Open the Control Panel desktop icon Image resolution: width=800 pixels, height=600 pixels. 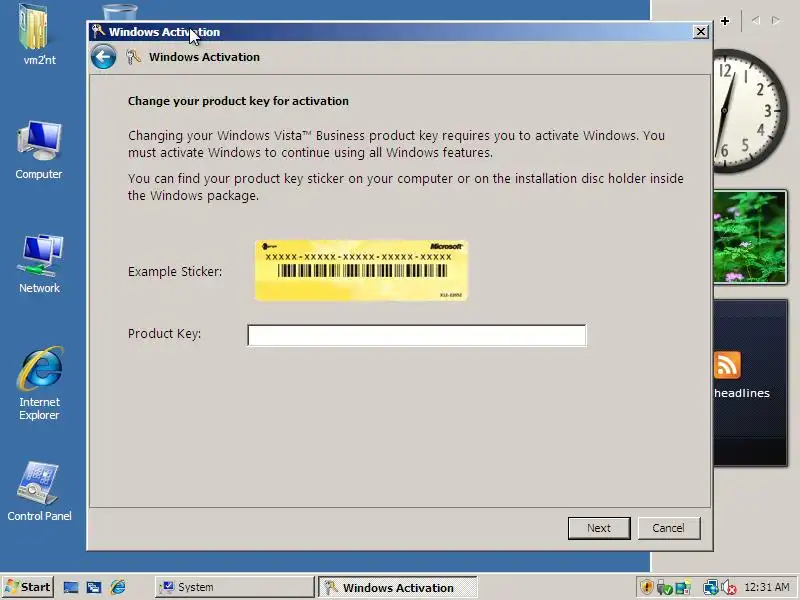pos(39,491)
